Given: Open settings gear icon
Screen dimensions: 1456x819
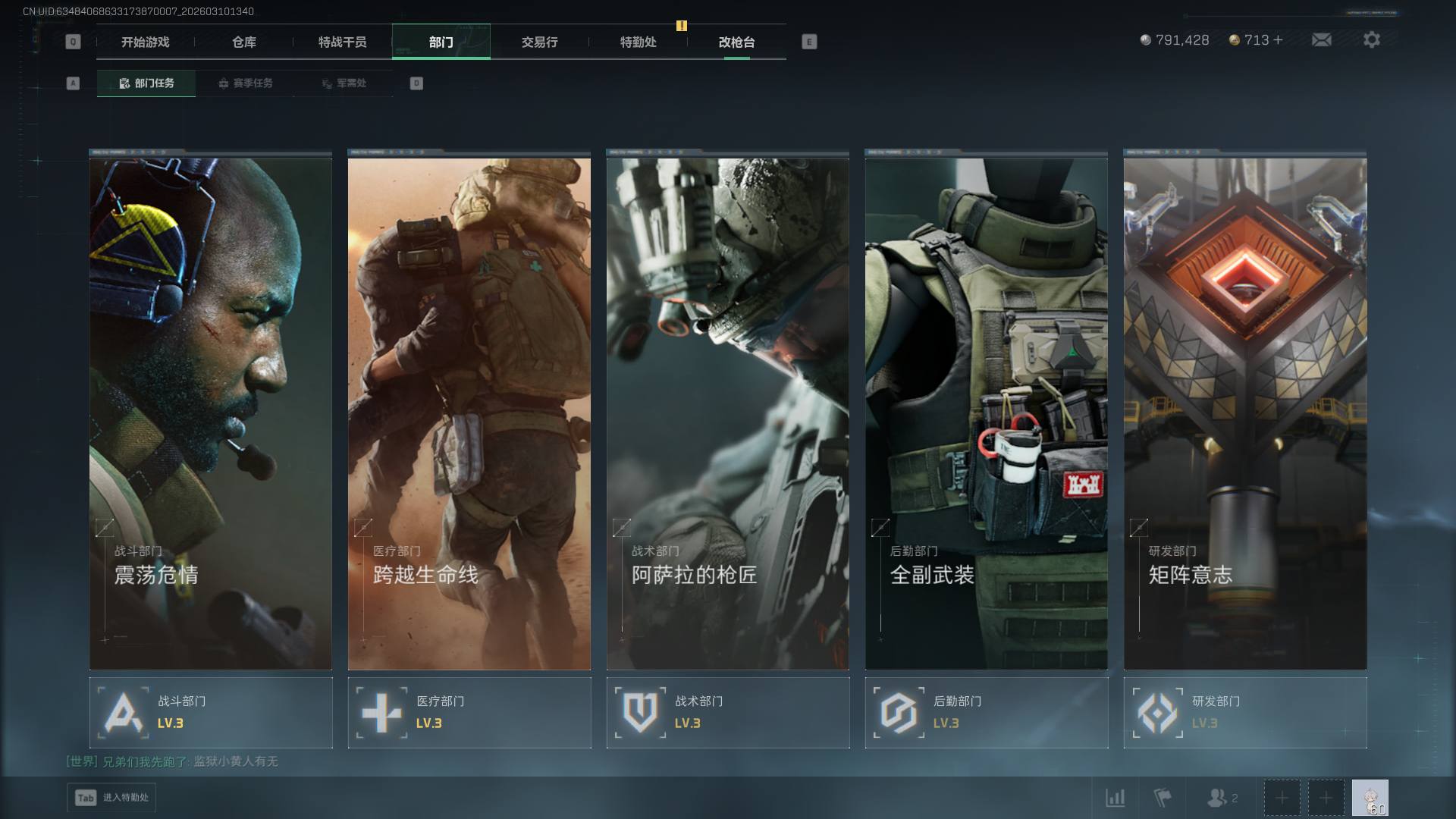Looking at the screenshot, I should (x=1371, y=39).
